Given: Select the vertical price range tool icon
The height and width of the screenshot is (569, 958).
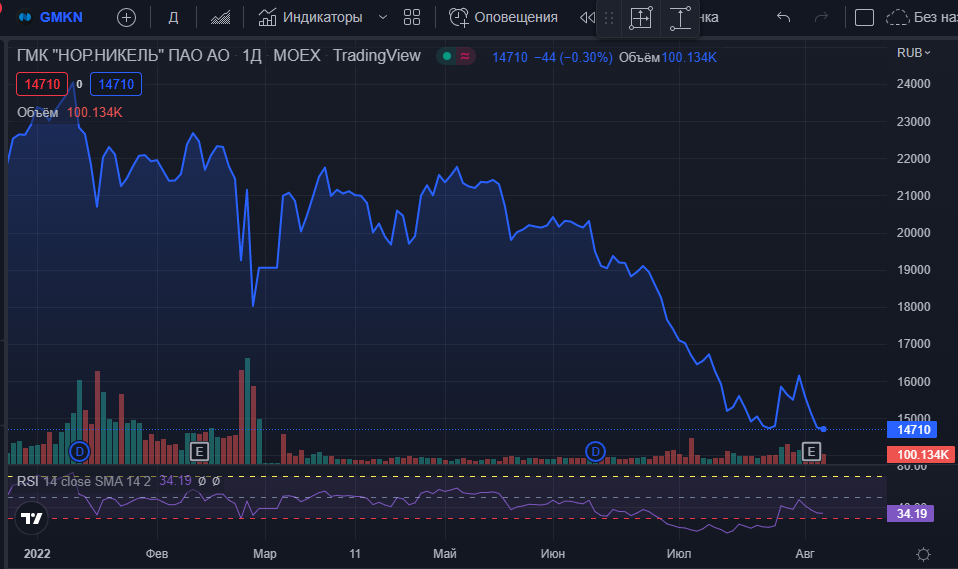Looking at the screenshot, I should coord(680,18).
